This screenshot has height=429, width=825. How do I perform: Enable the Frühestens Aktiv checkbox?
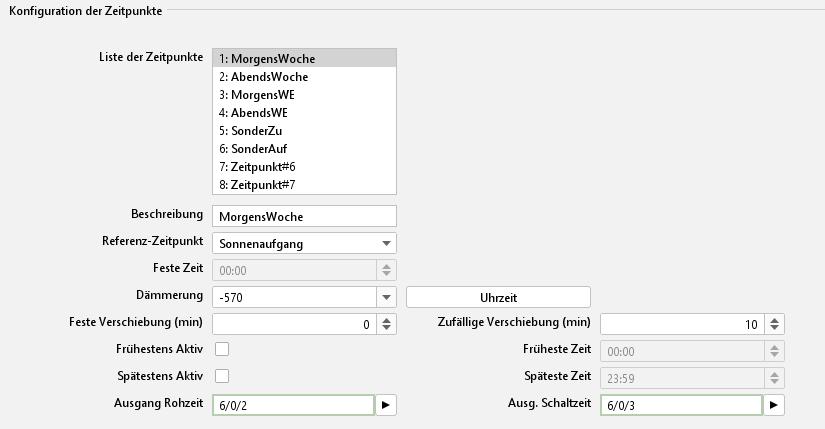222,349
